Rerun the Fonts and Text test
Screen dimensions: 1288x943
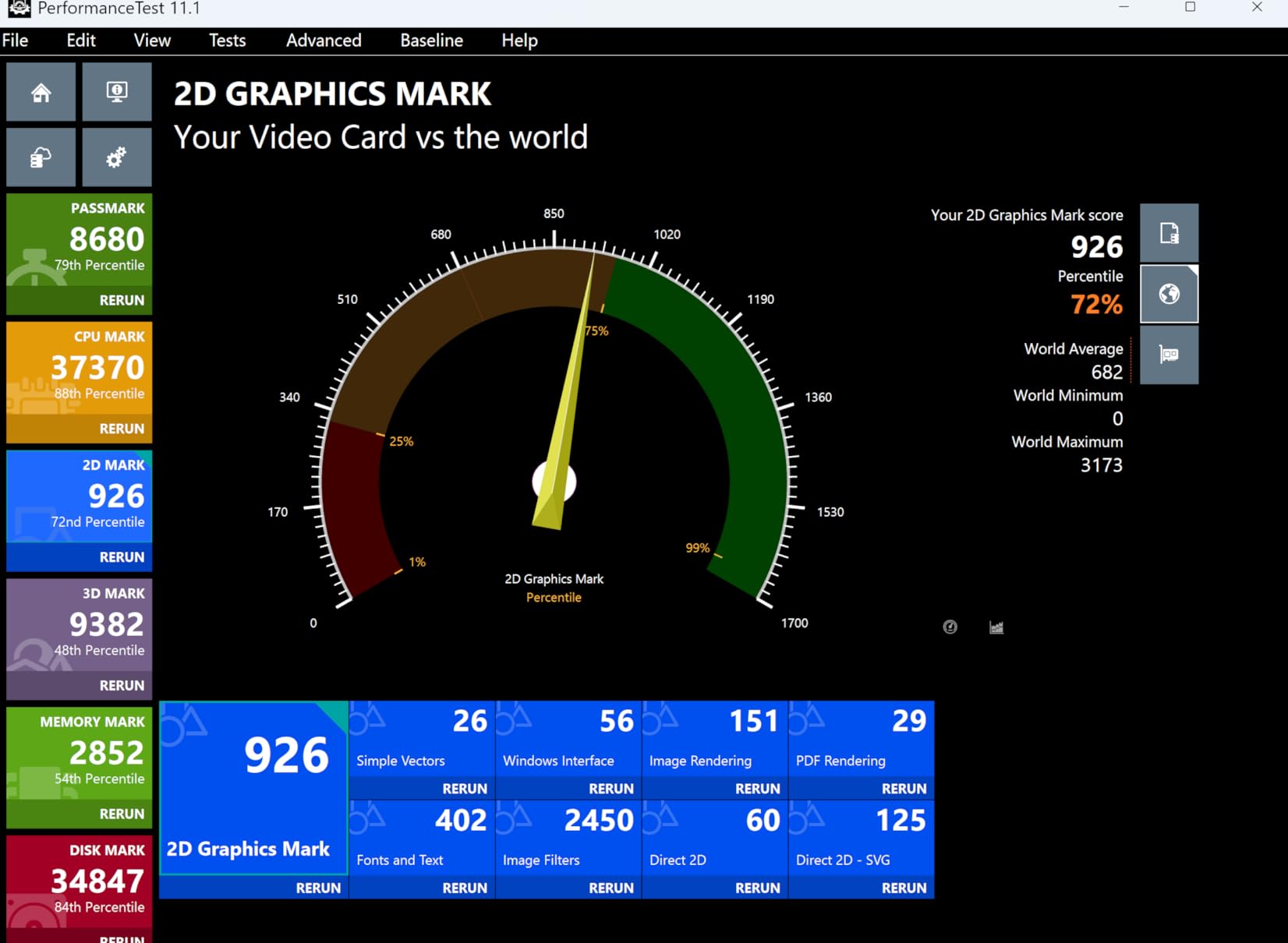pos(464,888)
